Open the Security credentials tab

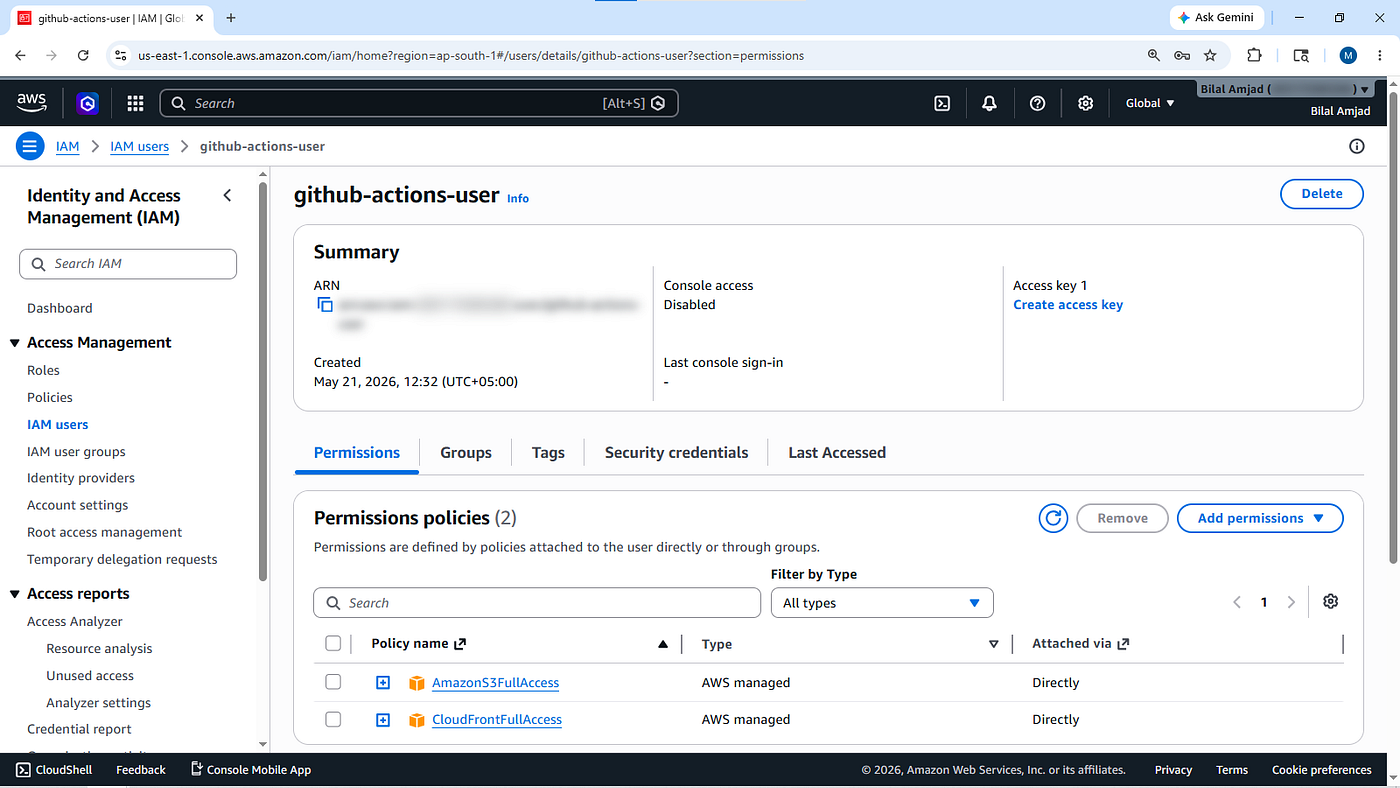(676, 453)
